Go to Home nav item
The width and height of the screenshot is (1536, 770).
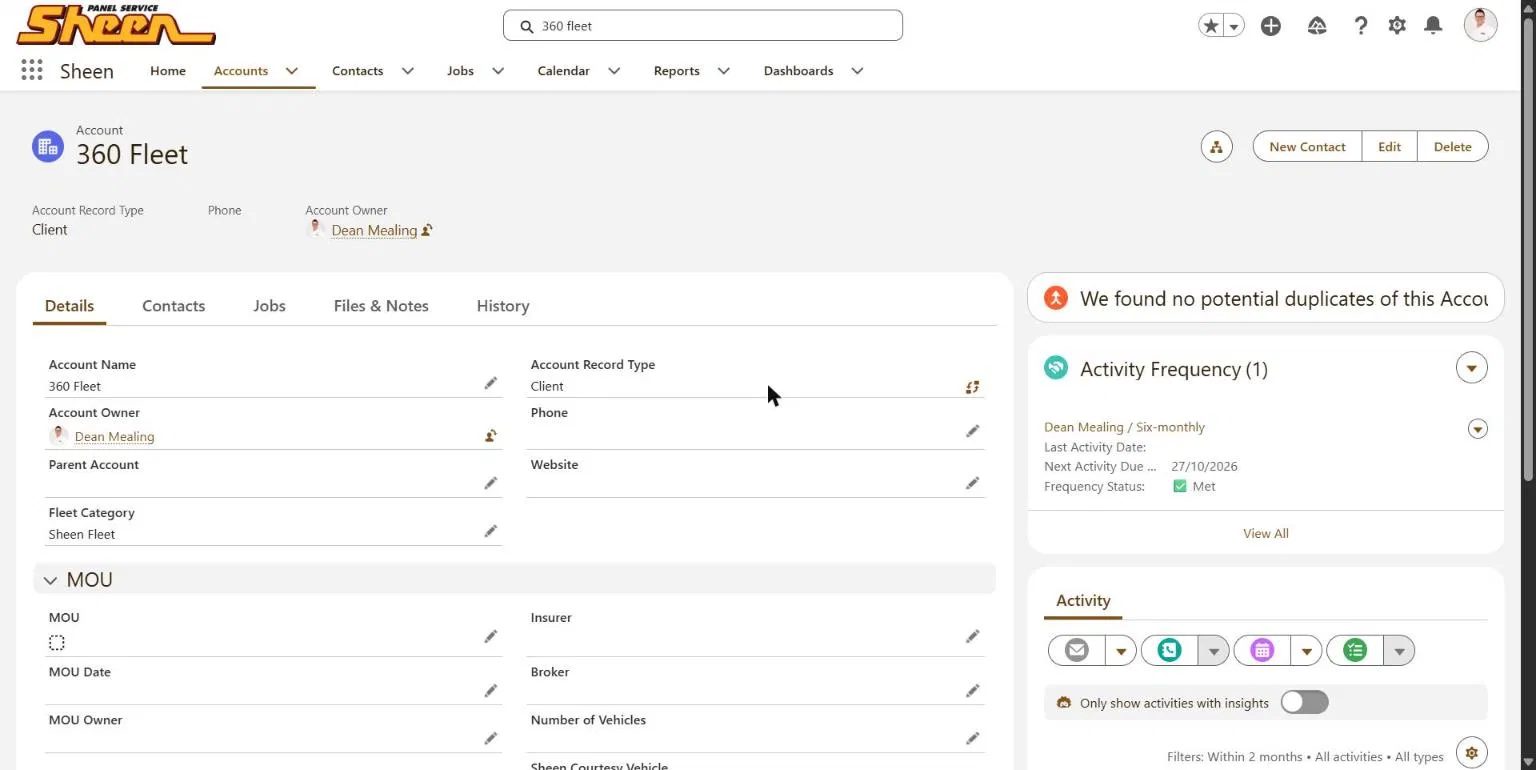pos(168,71)
